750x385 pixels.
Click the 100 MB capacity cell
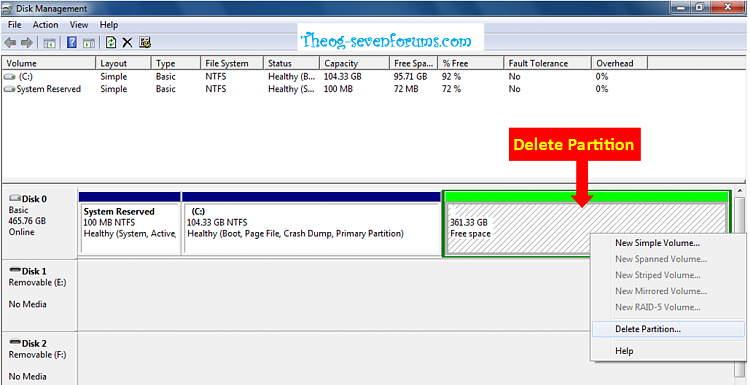click(x=338, y=89)
